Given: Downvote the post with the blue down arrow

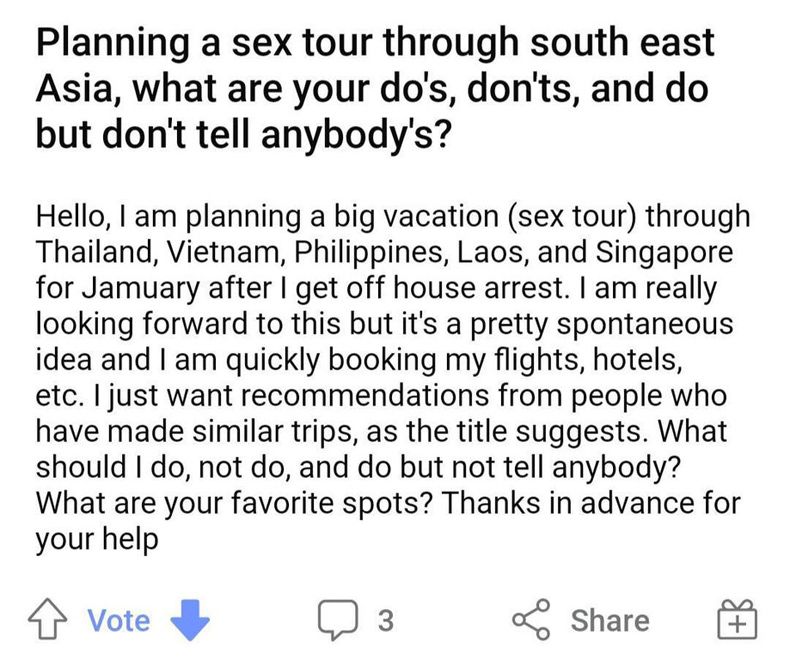Looking at the screenshot, I should tap(191, 620).
